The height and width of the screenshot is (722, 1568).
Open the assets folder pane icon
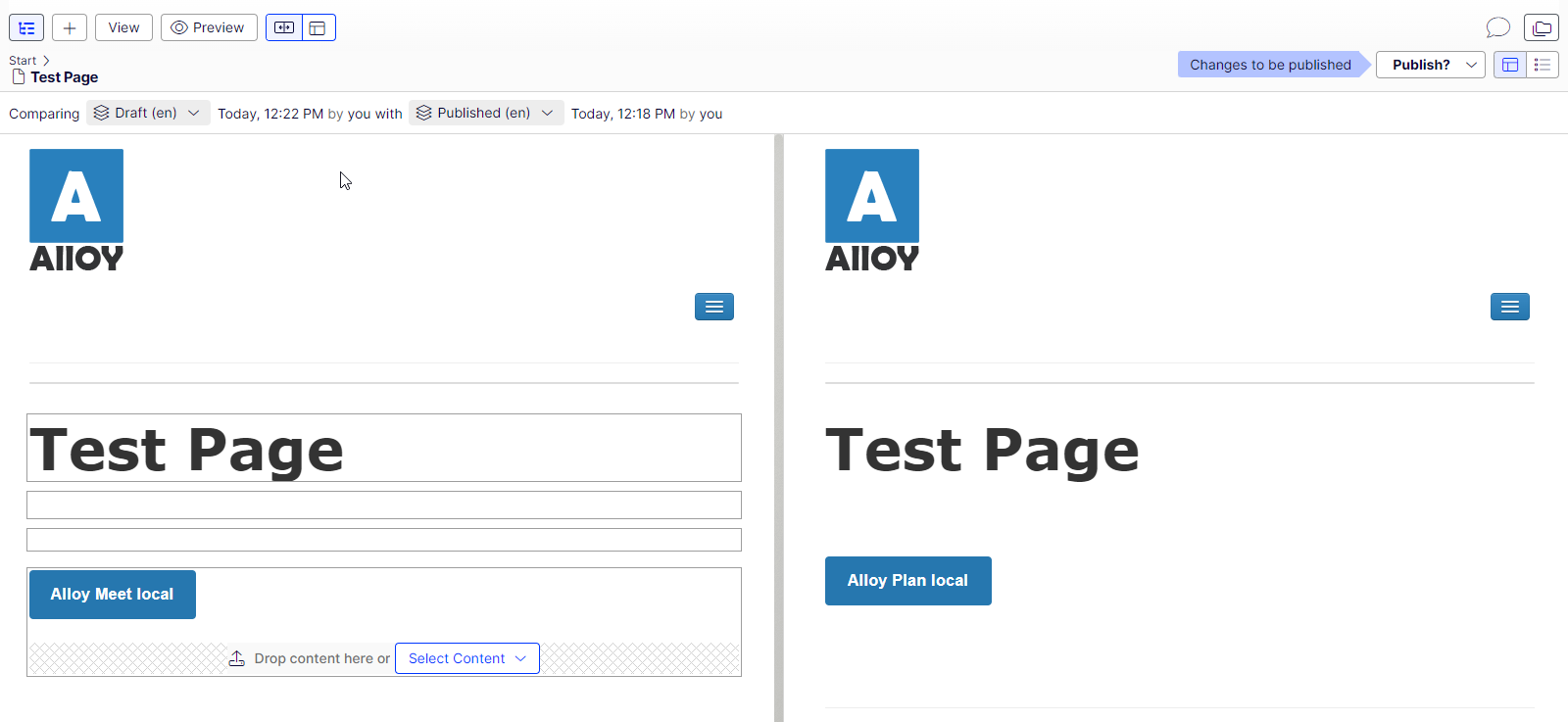[1542, 27]
